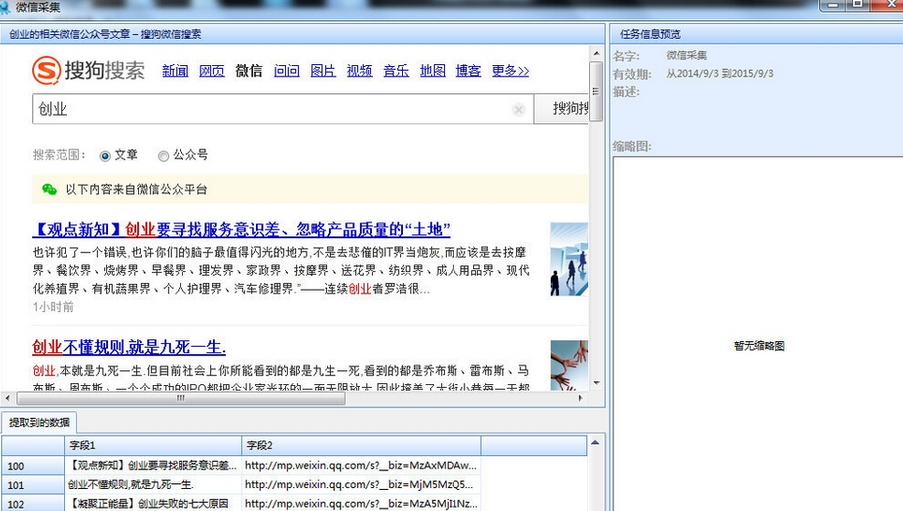Click the task name value 微信采集
The image size is (903, 511).
[686, 55]
